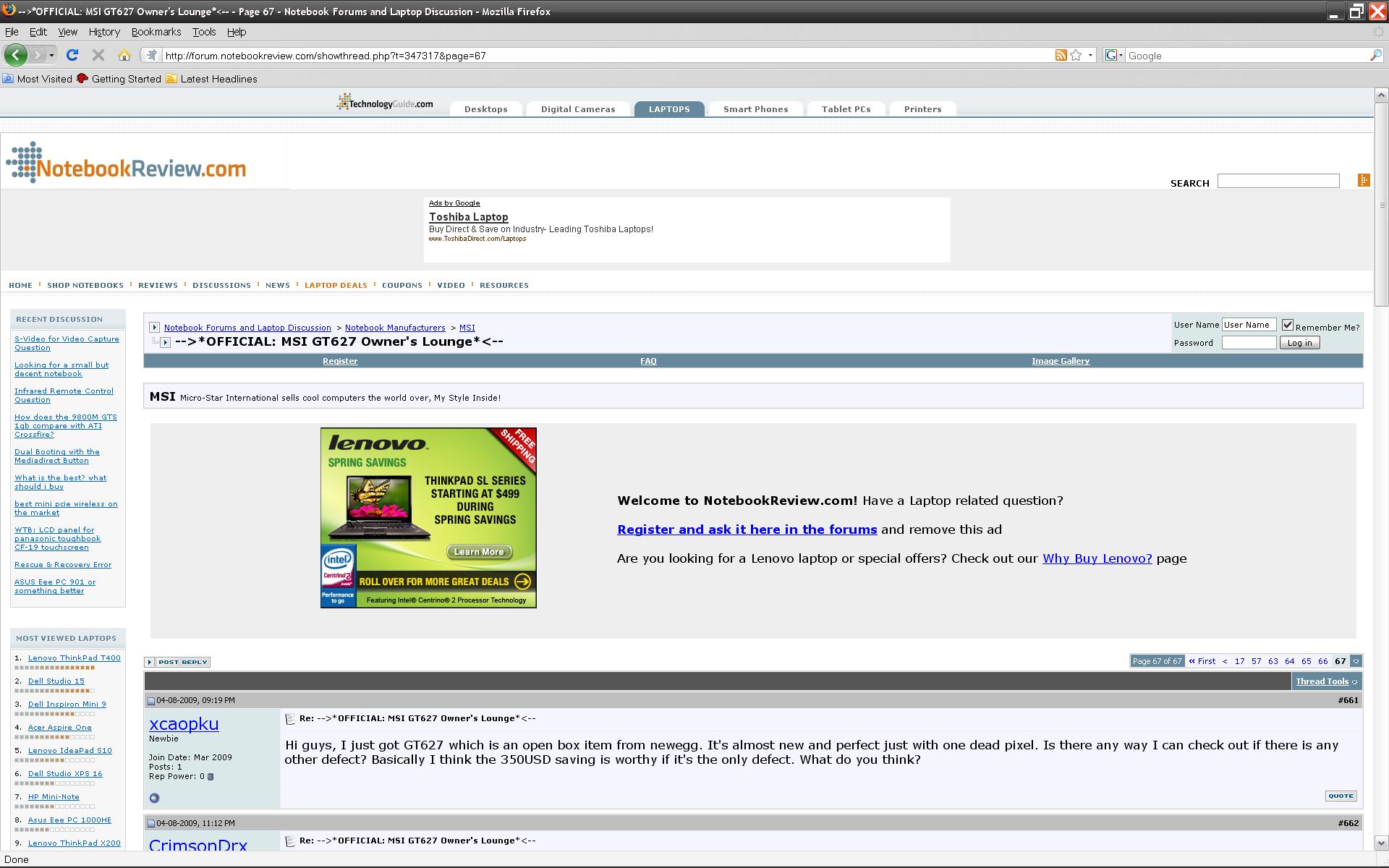This screenshot has height=868, width=1389.
Task: Open the Tools menu
Action: click(204, 32)
